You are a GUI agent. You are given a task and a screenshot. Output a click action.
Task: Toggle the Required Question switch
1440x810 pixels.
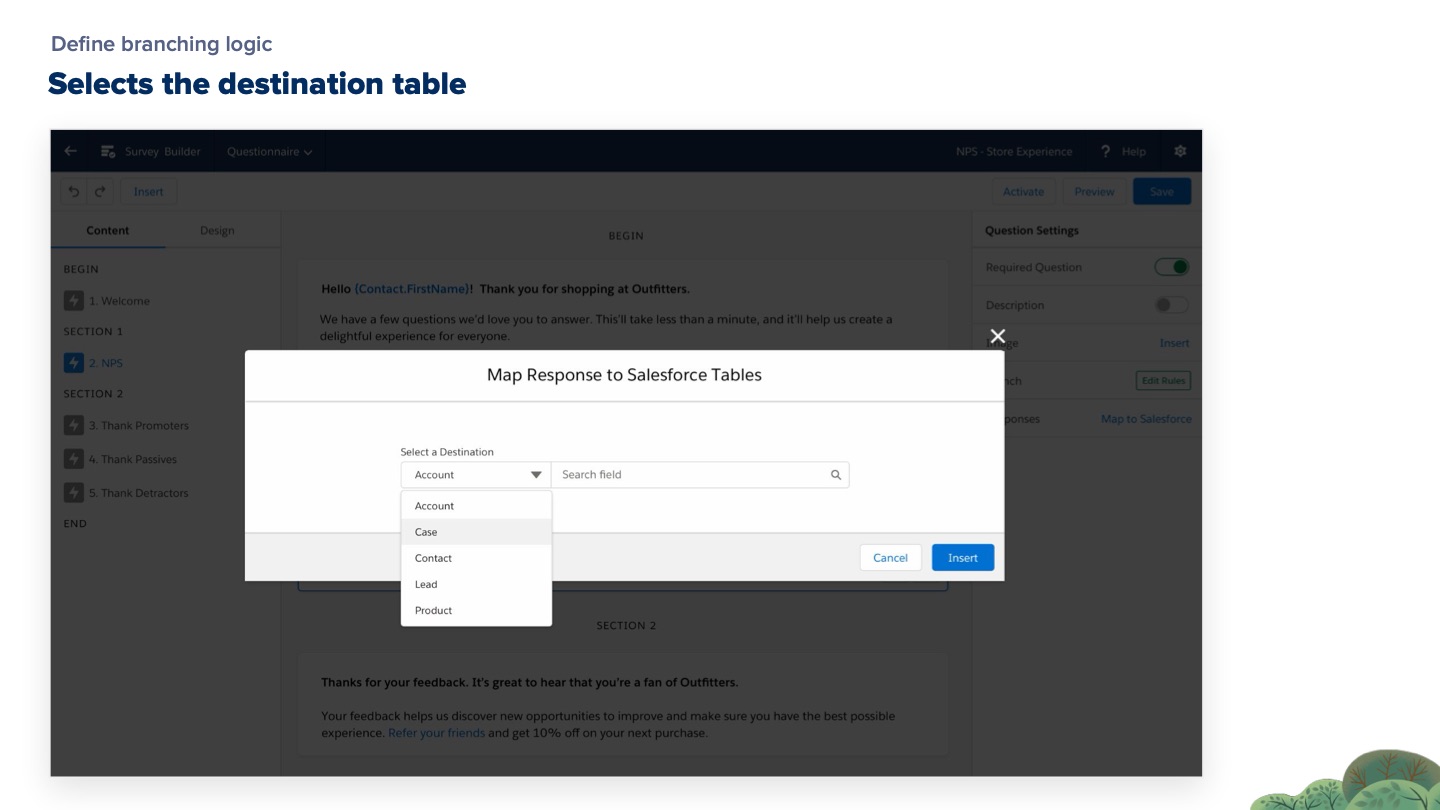tap(1172, 267)
